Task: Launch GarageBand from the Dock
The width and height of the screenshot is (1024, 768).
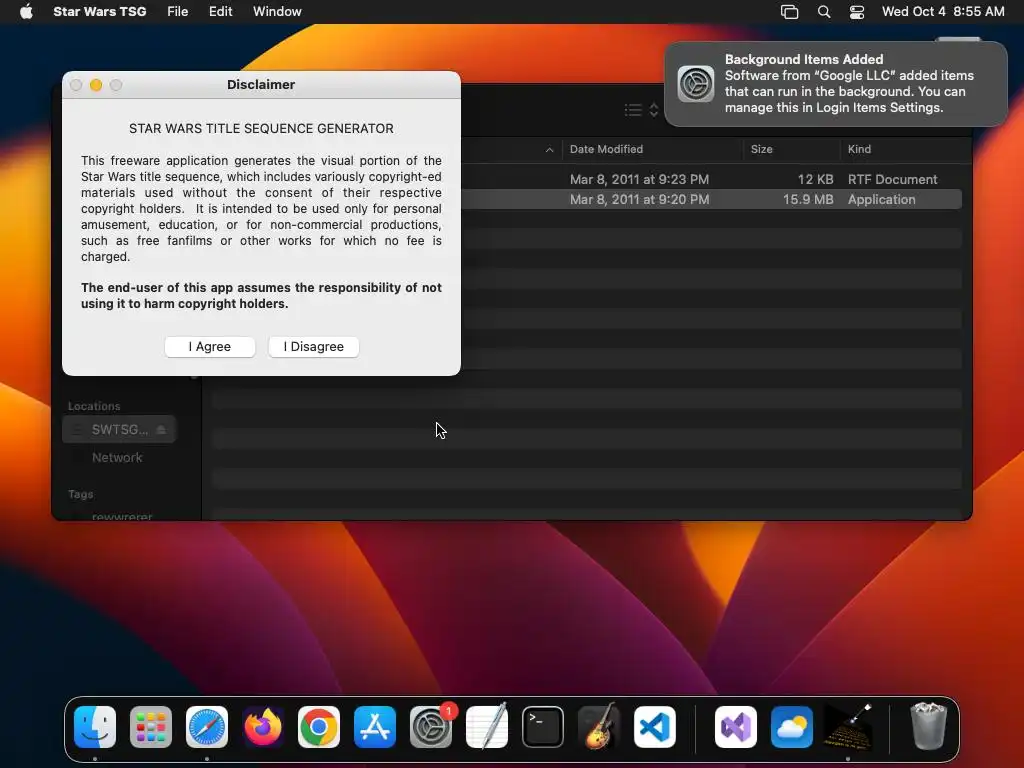Action: [x=599, y=727]
